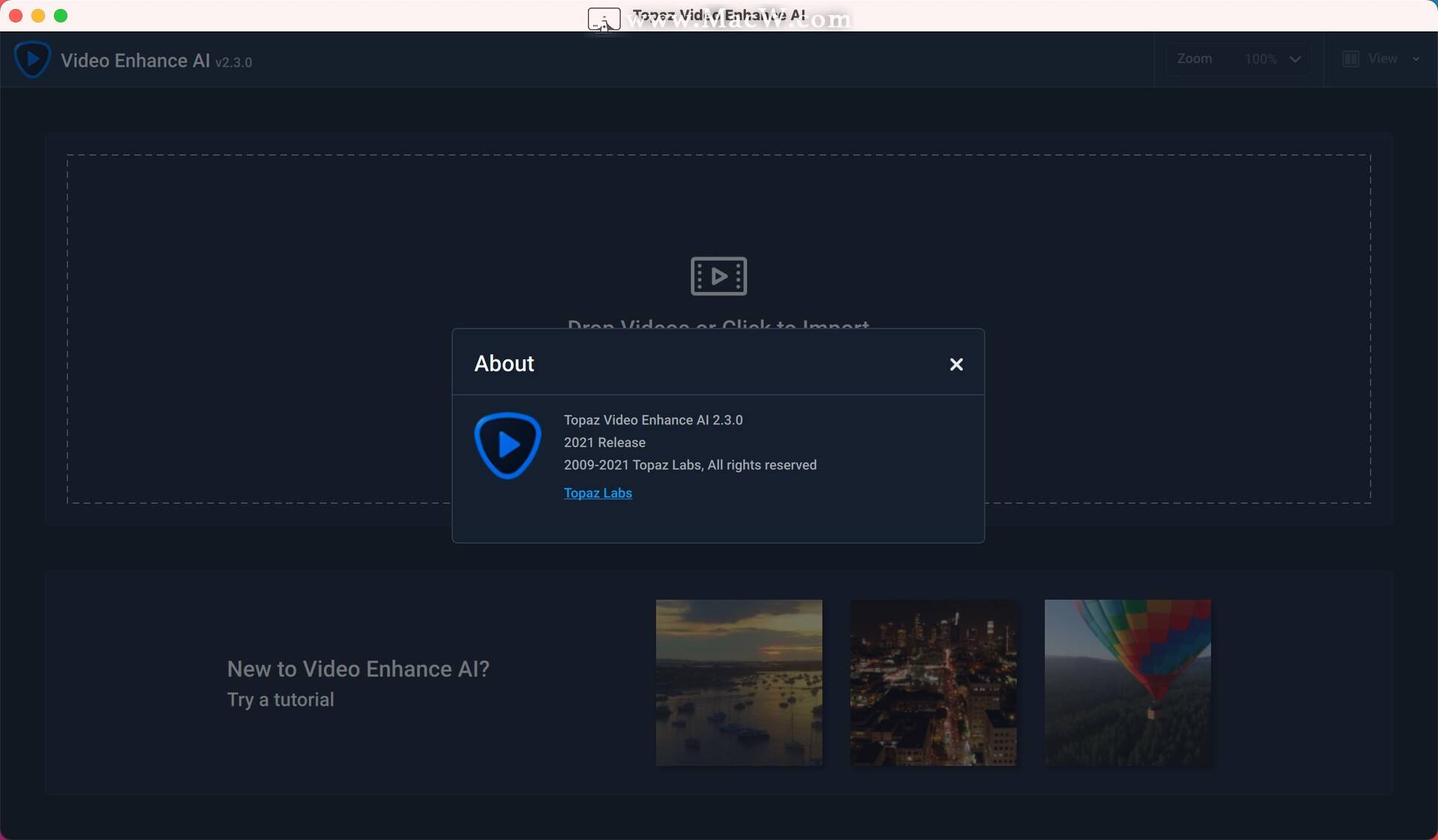
Task: Click the film-strip import video icon
Action: 718,276
